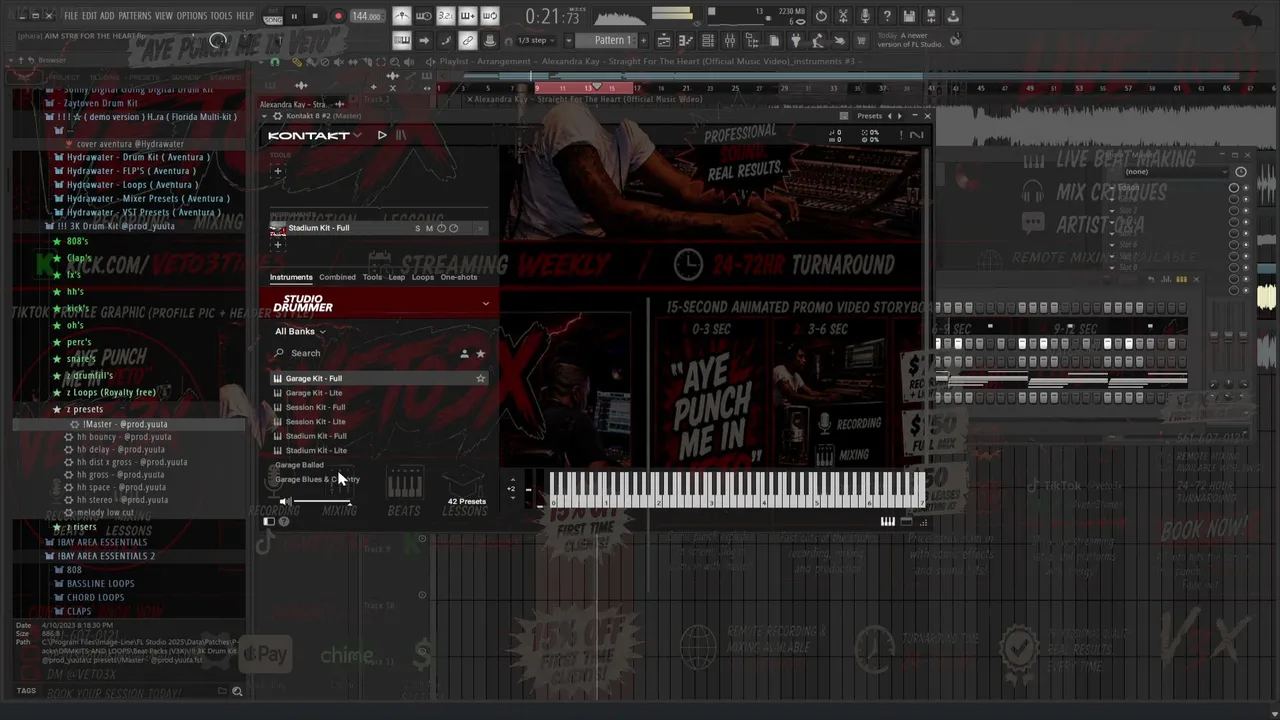Image resolution: width=1280 pixels, height=720 pixels.
Task: Add a tool with the TOOLS plus button
Action: tap(279, 171)
